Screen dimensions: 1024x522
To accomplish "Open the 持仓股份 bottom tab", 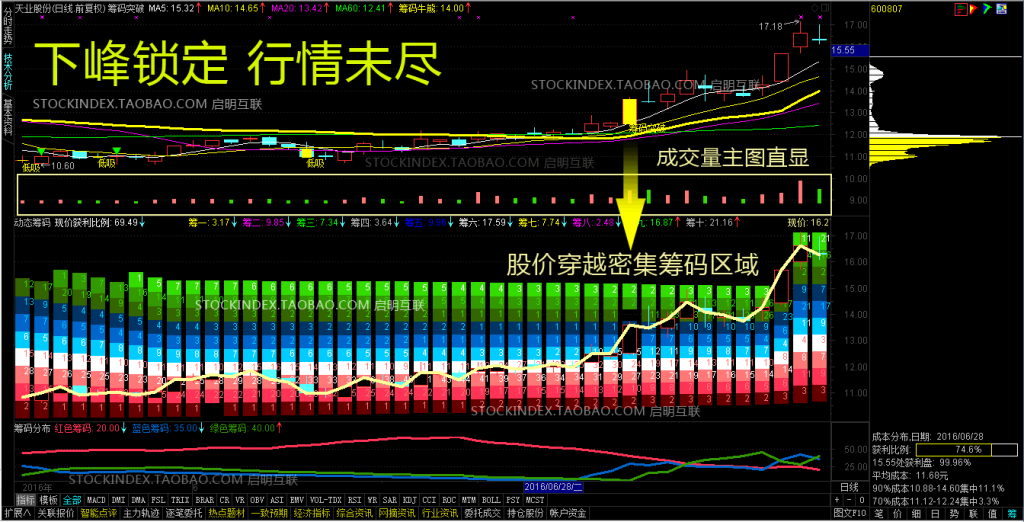I will click(x=524, y=514).
